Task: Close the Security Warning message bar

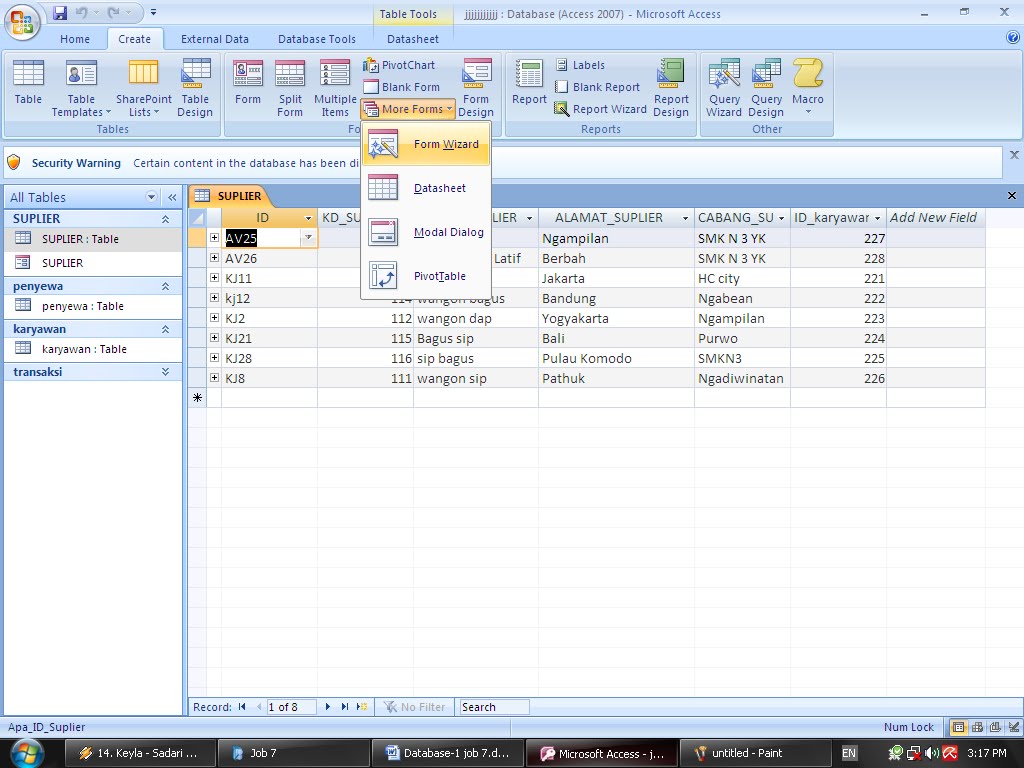Action: click(1014, 155)
